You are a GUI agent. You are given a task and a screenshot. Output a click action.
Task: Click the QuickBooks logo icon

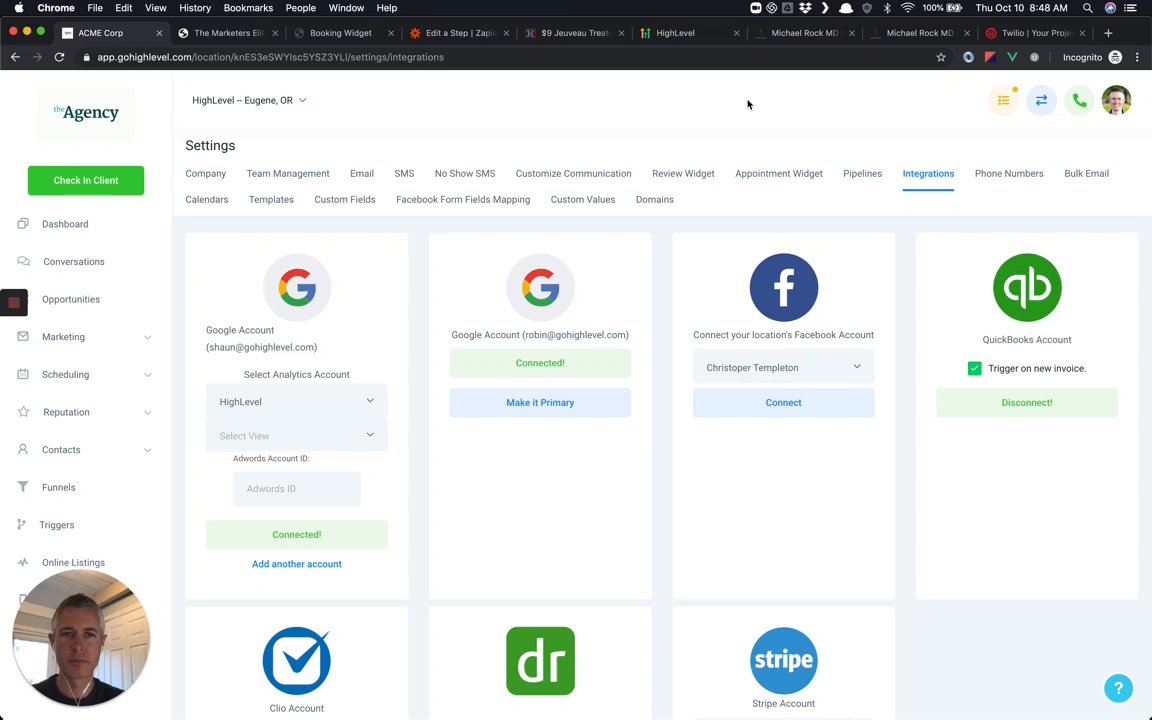point(1026,287)
